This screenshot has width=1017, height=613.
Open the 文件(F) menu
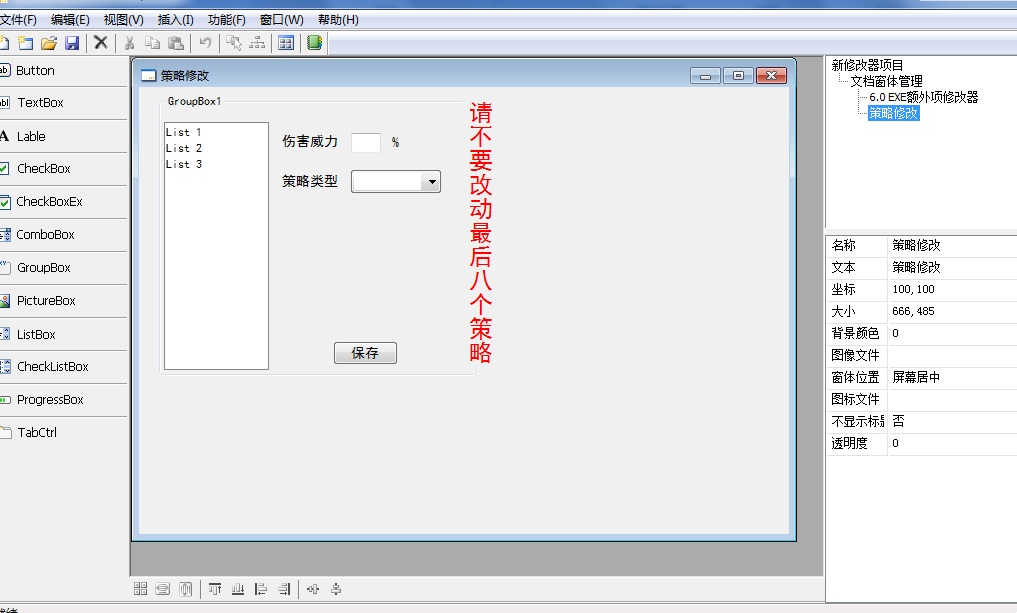pyautogui.click(x=18, y=20)
